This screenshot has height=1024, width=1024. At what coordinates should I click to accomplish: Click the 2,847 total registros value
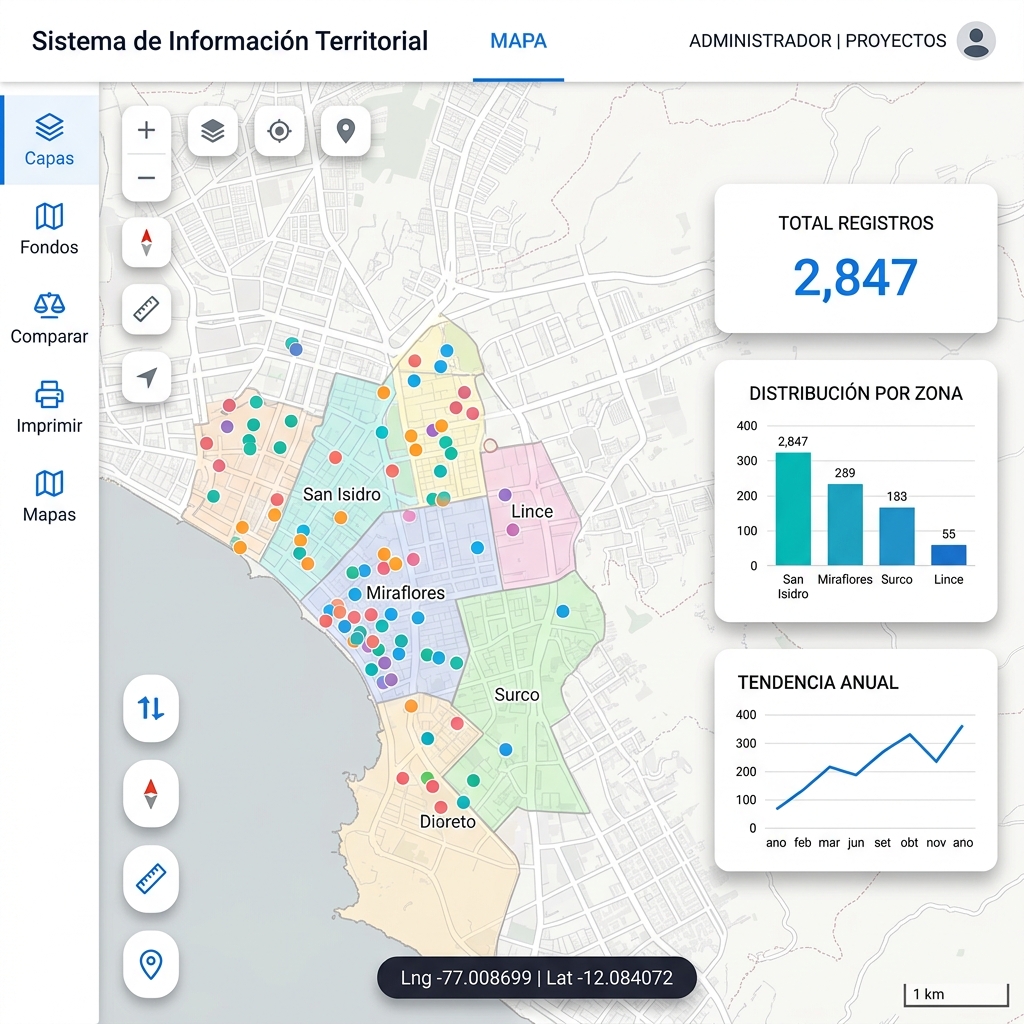click(x=856, y=278)
